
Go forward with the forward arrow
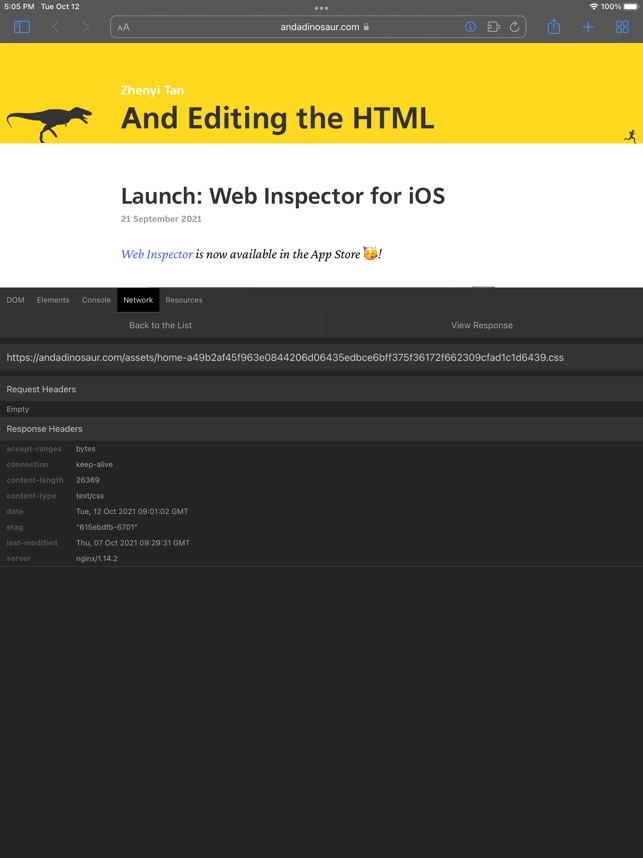[85, 27]
